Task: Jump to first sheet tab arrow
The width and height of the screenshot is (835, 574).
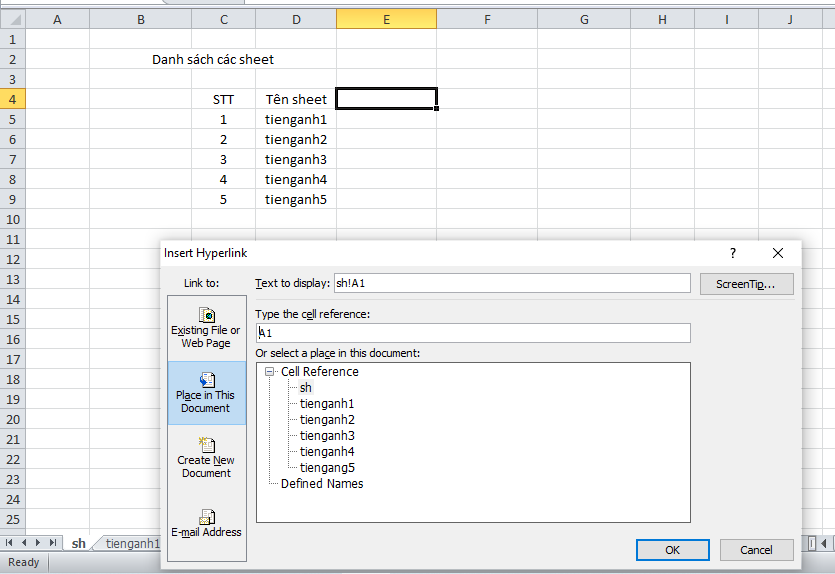Action: [x=9, y=543]
